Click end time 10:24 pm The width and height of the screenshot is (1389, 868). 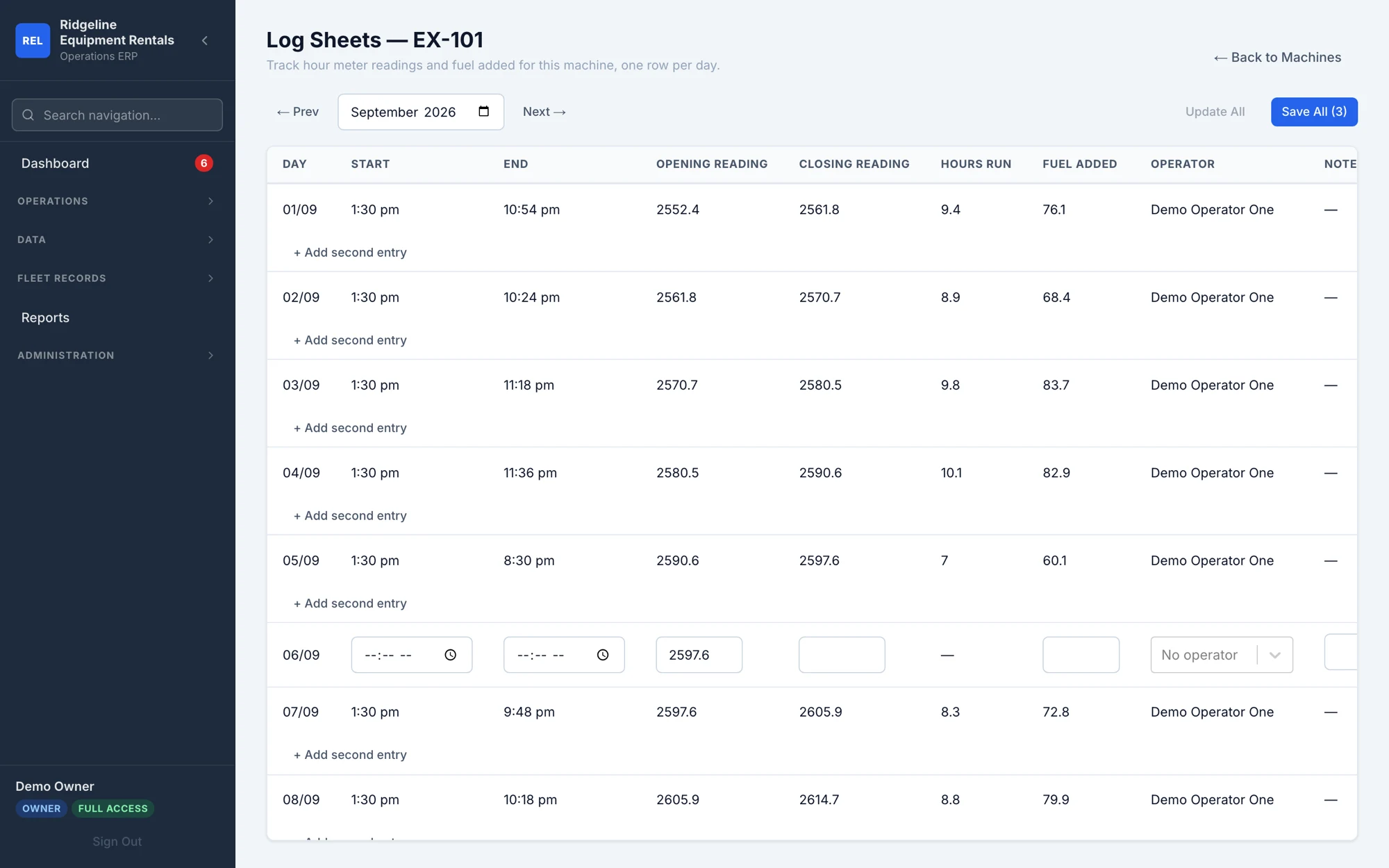click(x=531, y=297)
